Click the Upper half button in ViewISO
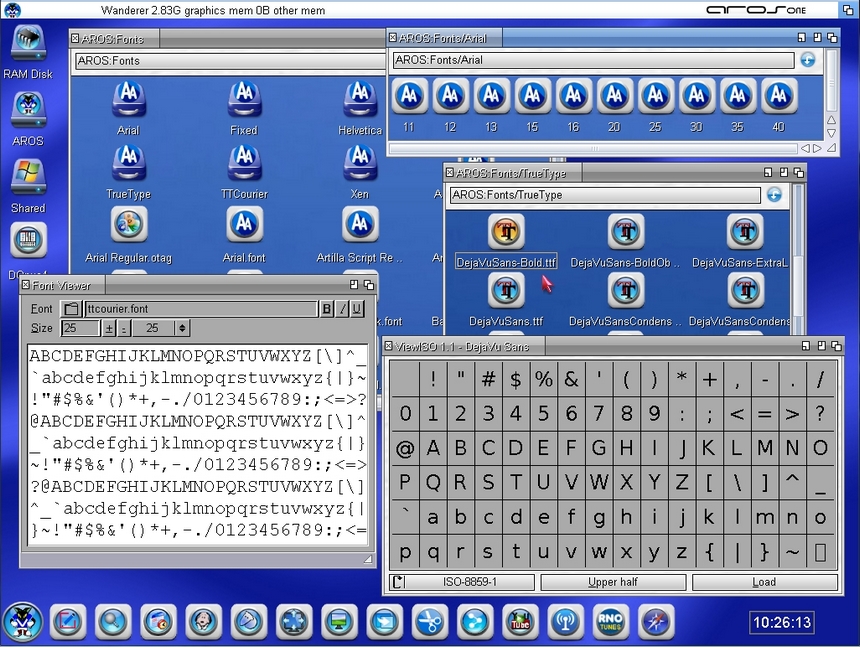 [x=614, y=582]
